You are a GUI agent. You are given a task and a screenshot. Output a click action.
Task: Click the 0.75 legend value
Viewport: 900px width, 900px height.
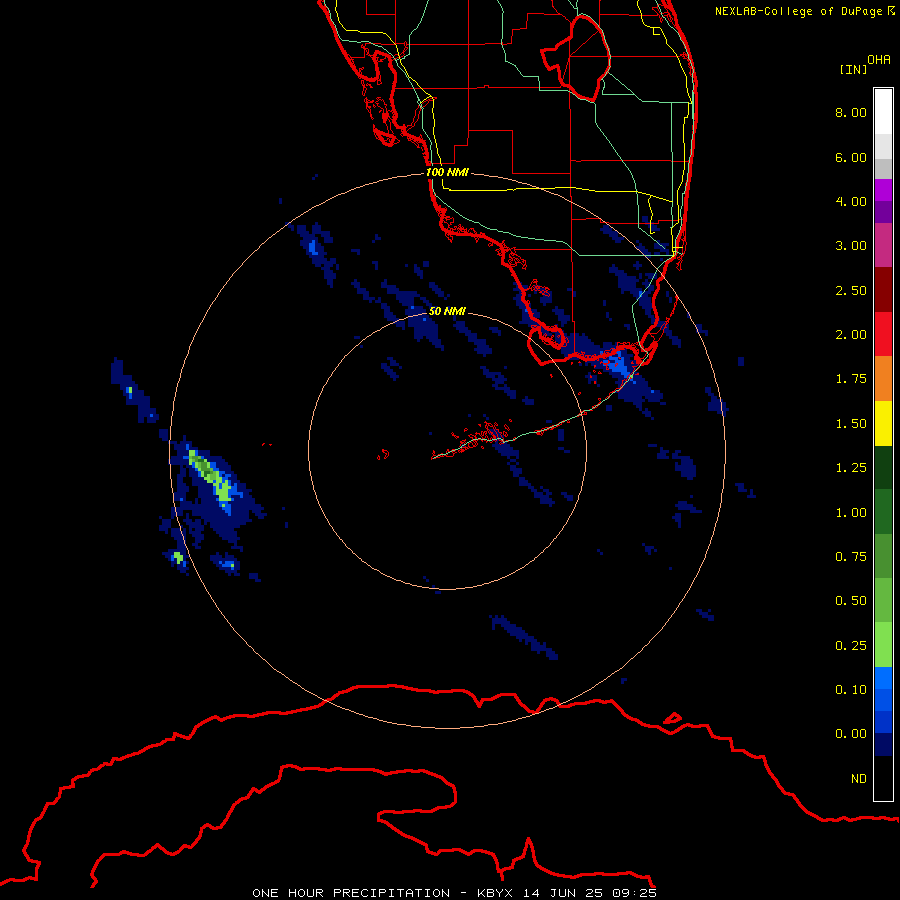851,557
